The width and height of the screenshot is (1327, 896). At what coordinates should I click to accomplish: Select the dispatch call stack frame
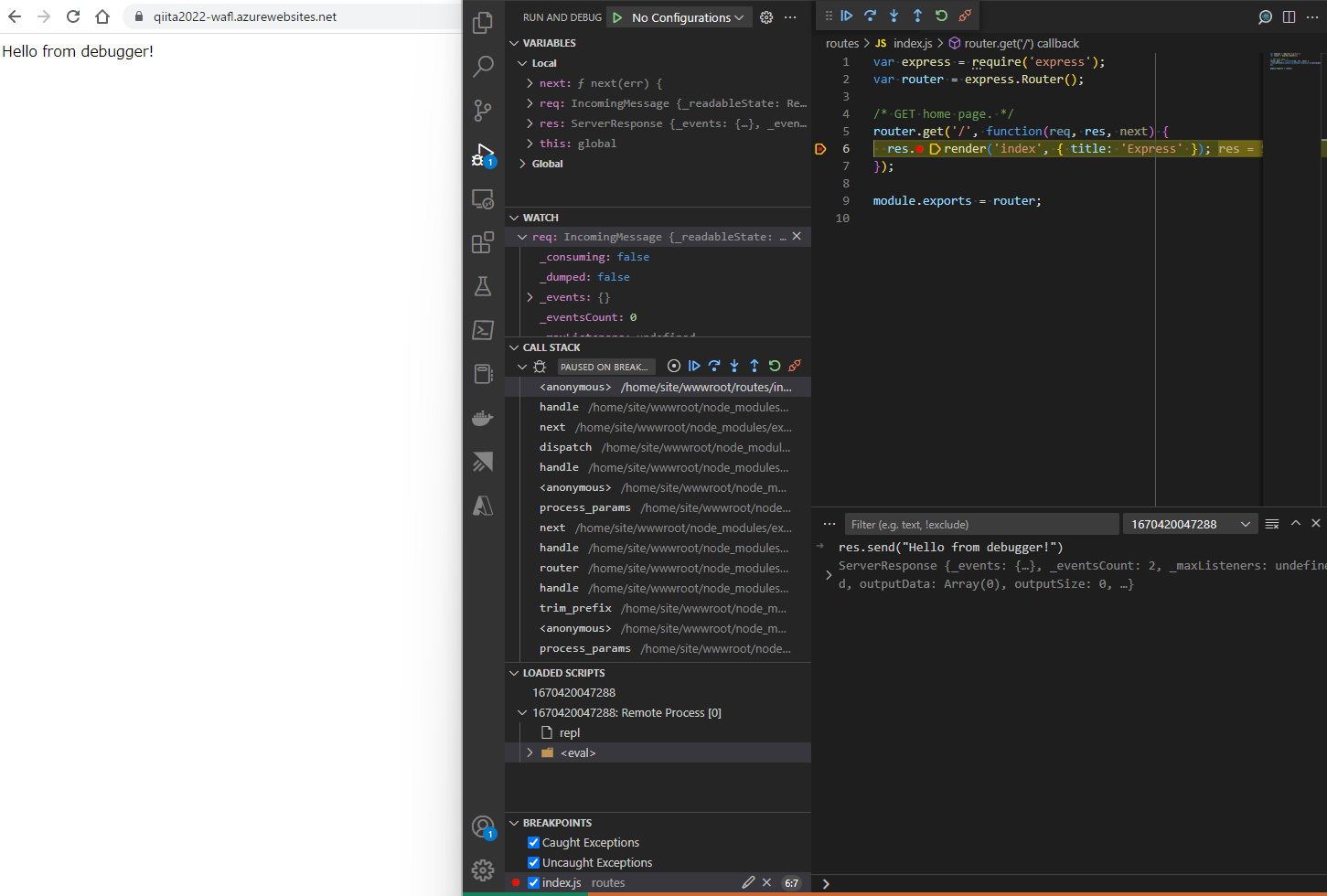pyautogui.click(x=658, y=447)
